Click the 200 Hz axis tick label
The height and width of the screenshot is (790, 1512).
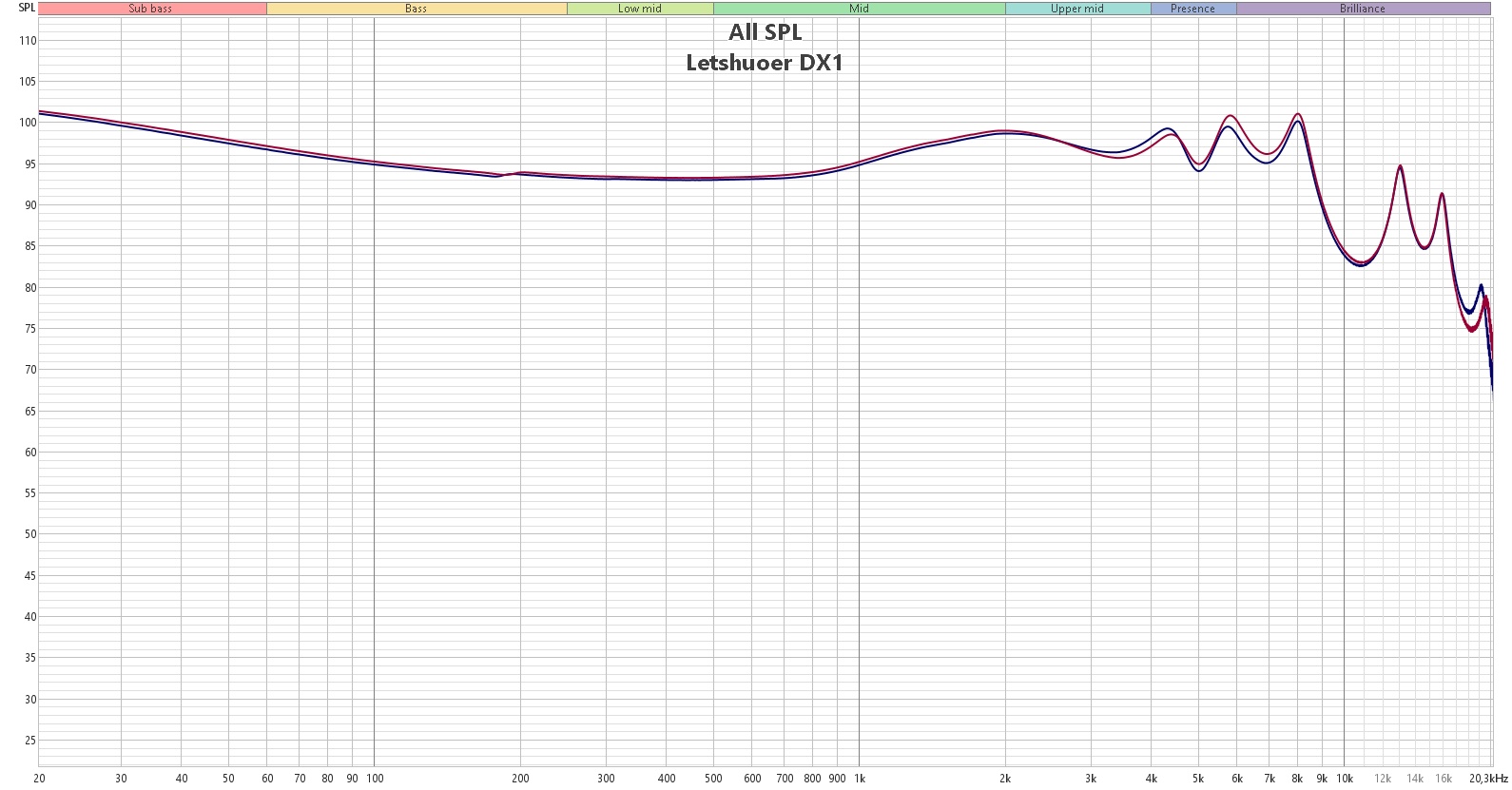pyautogui.click(x=520, y=779)
